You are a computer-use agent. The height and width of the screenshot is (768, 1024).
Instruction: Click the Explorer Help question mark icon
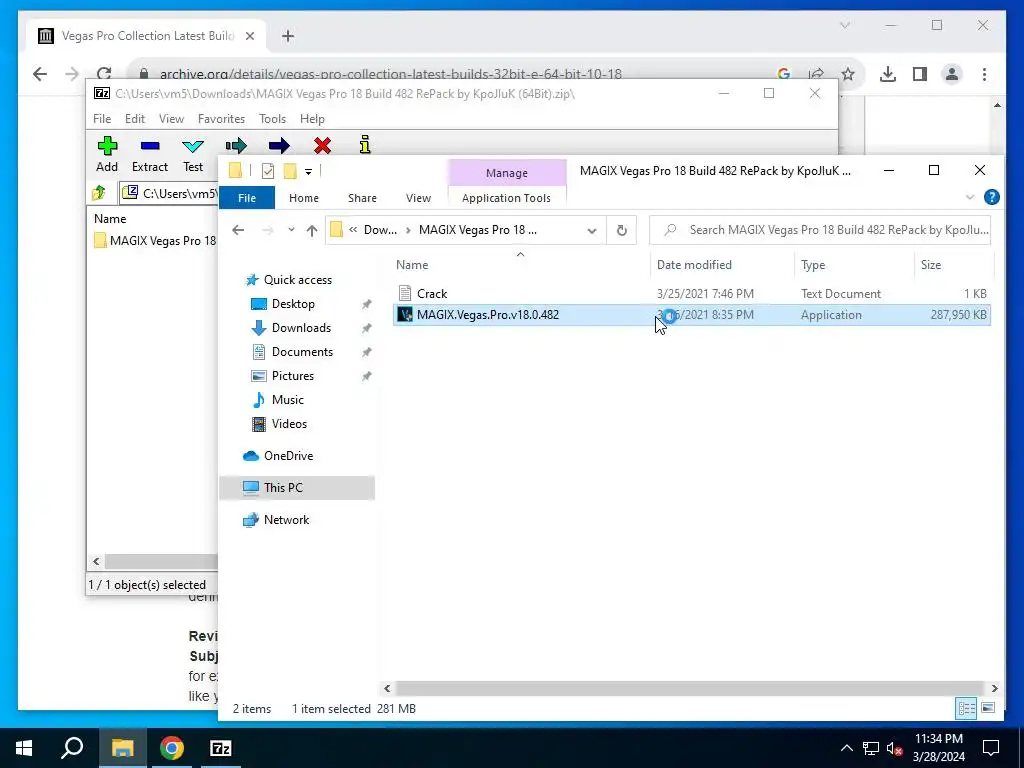click(991, 197)
